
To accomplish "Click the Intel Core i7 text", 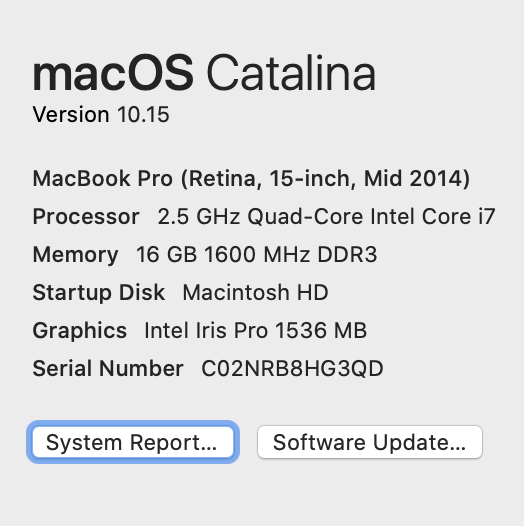I will [433, 217].
